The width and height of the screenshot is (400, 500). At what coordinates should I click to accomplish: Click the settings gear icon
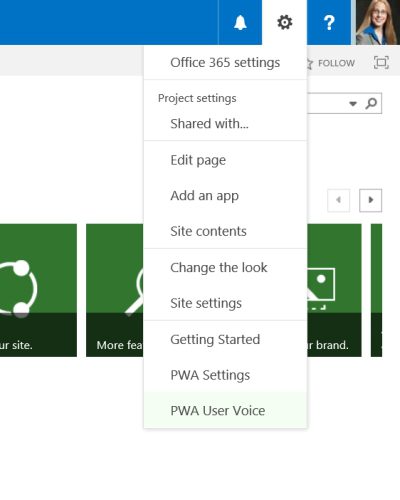[x=284, y=22]
